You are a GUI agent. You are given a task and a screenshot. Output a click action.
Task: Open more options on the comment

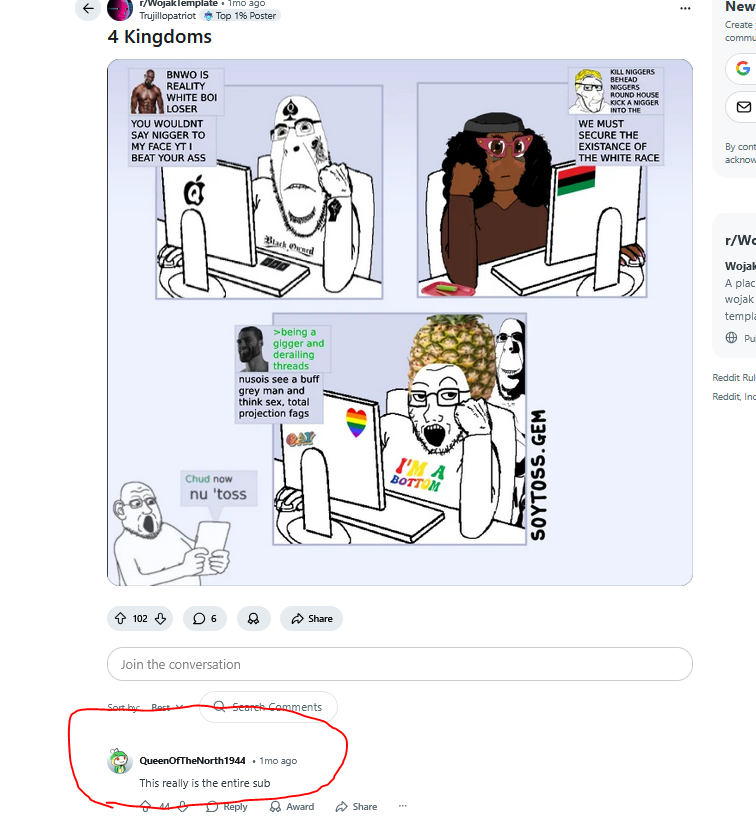[402, 806]
